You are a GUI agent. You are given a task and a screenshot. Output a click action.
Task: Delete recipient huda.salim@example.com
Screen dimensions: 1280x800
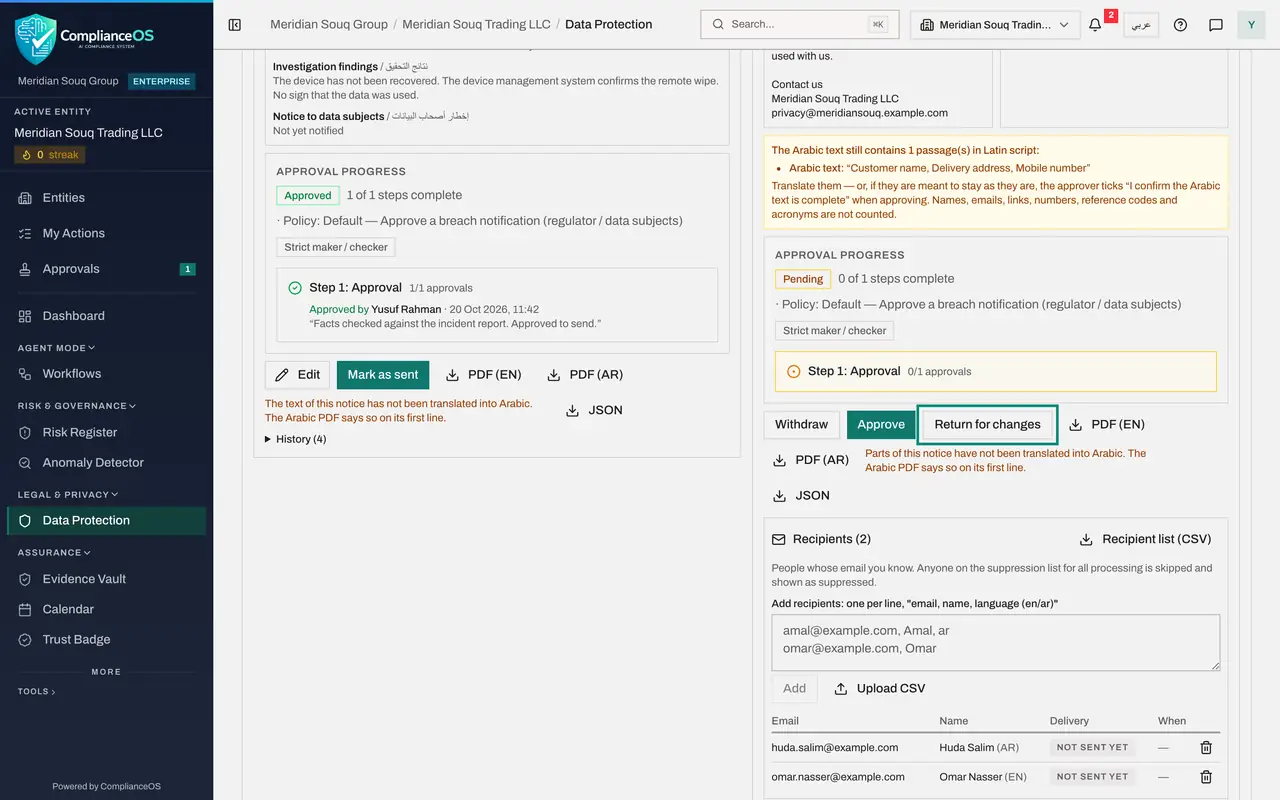click(1206, 747)
